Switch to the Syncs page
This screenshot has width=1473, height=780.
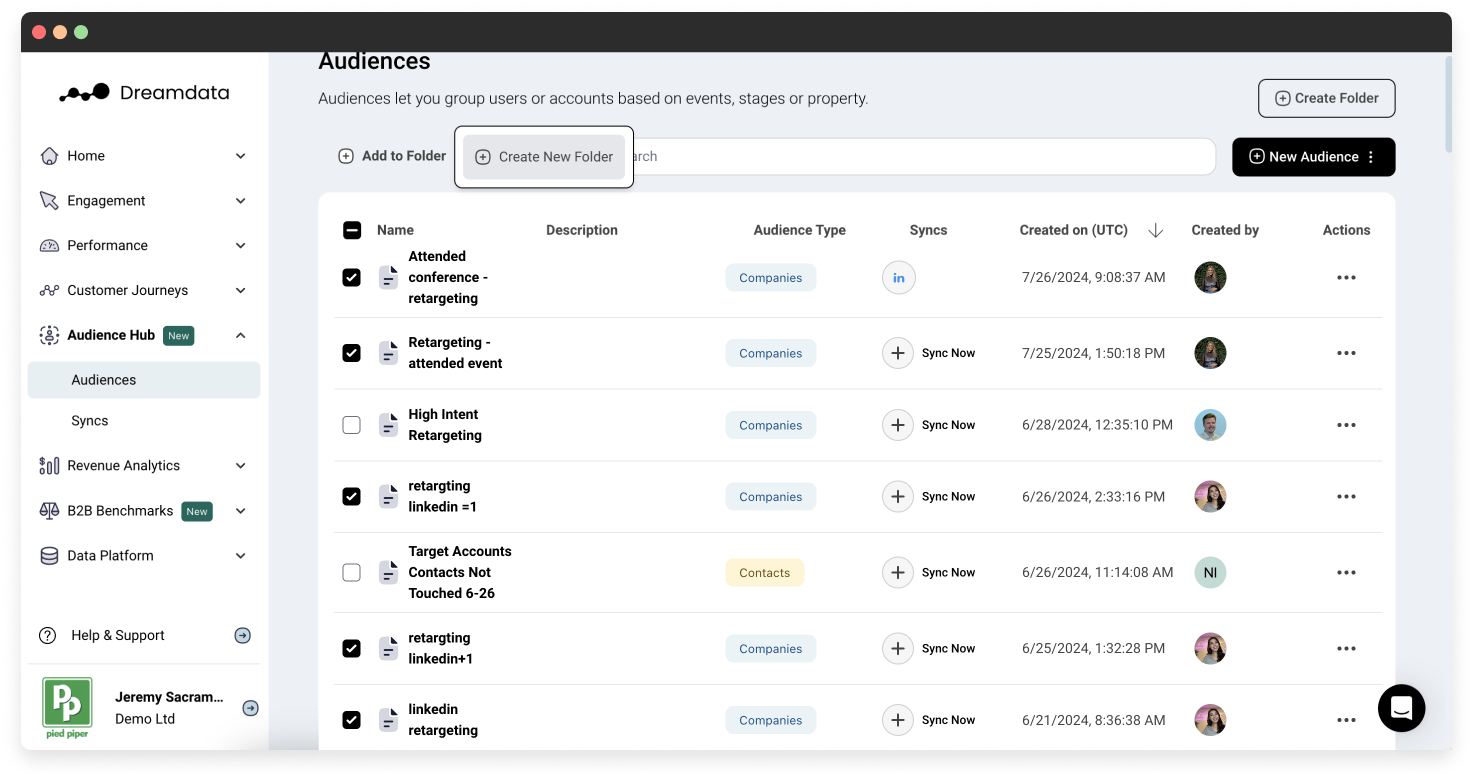[89, 420]
